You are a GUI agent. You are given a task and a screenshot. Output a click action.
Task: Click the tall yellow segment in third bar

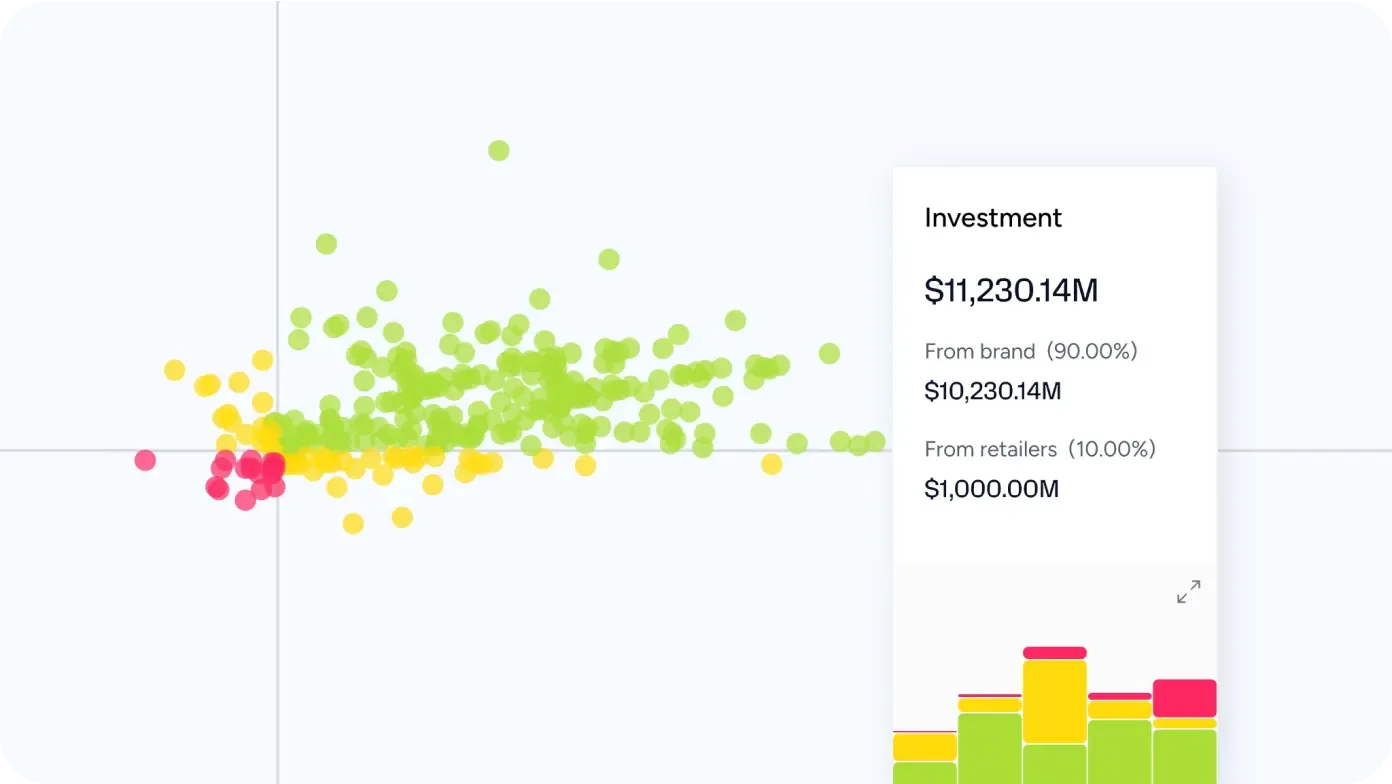point(1054,701)
